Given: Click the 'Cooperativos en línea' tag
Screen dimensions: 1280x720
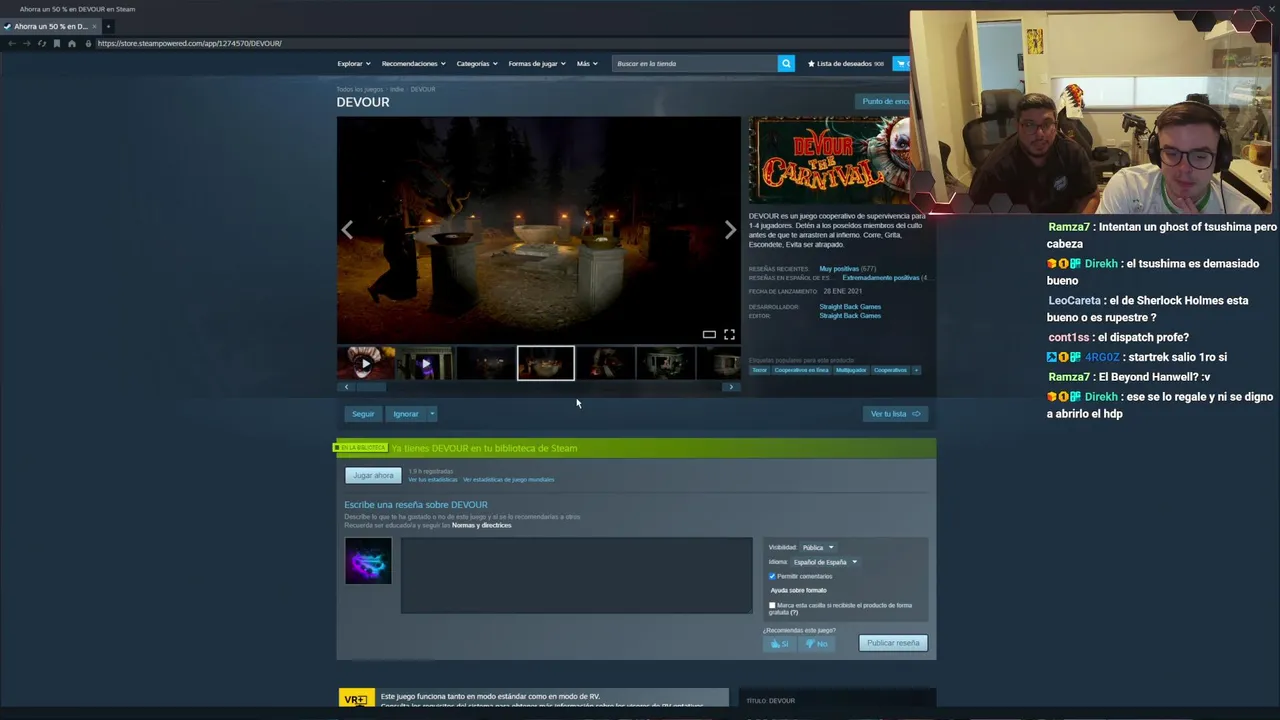Looking at the screenshot, I should pos(801,370).
